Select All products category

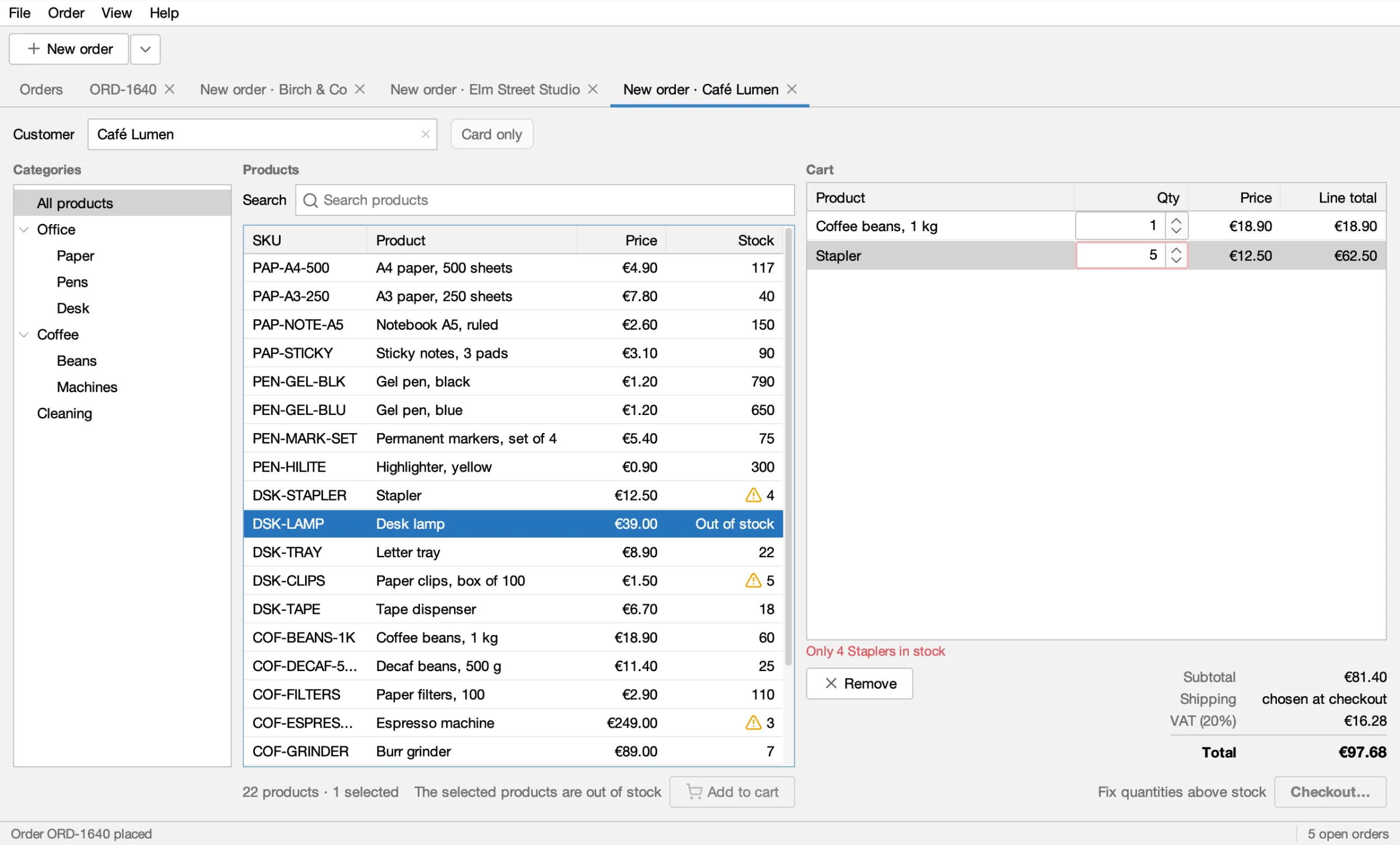click(123, 203)
